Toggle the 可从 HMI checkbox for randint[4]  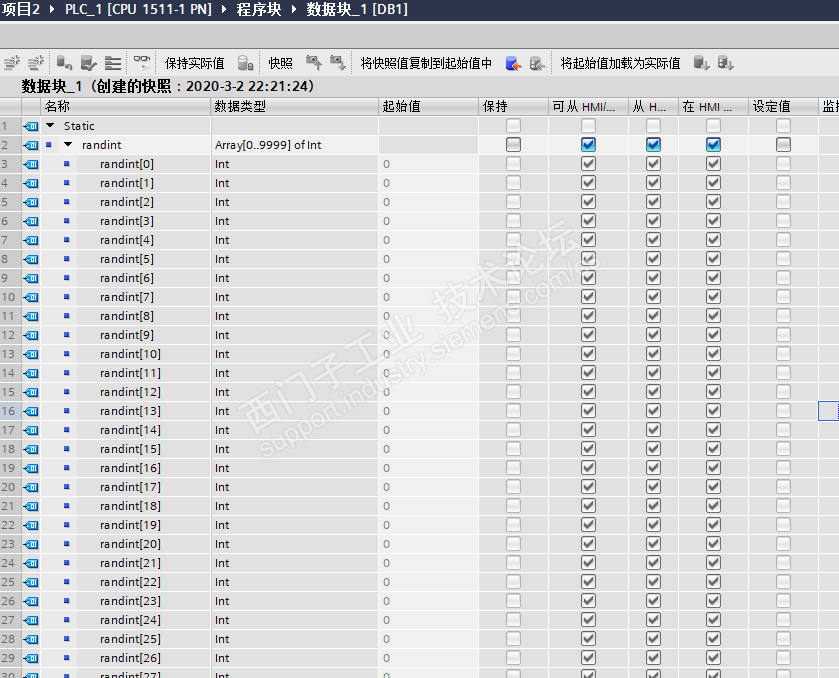tap(588, 240)
